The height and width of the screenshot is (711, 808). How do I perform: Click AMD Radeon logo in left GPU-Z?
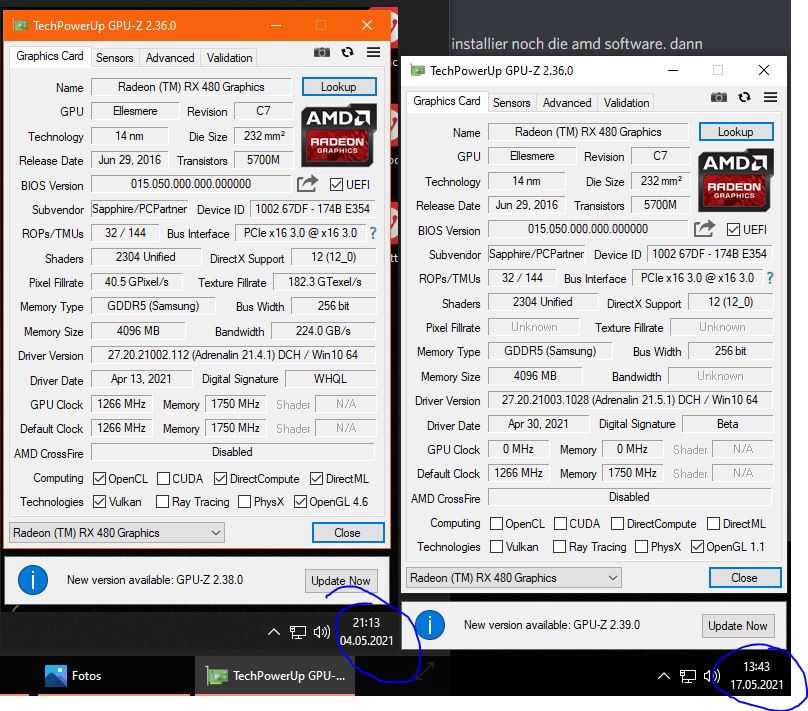(x=338, y=136)
